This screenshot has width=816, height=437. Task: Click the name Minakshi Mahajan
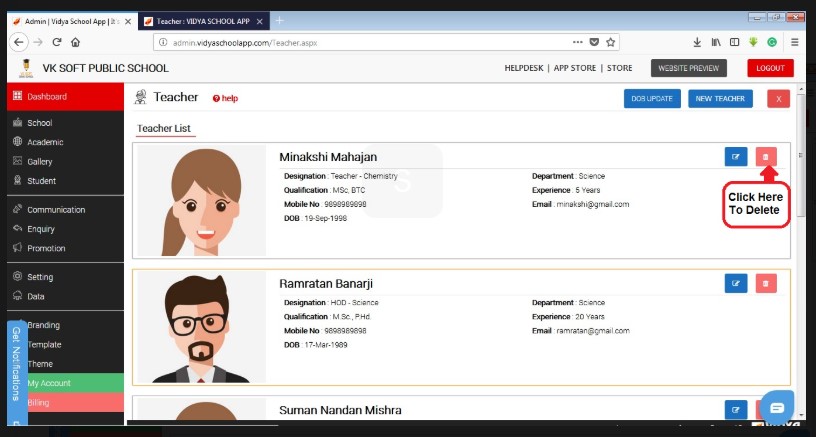click(x=328, y=157)
